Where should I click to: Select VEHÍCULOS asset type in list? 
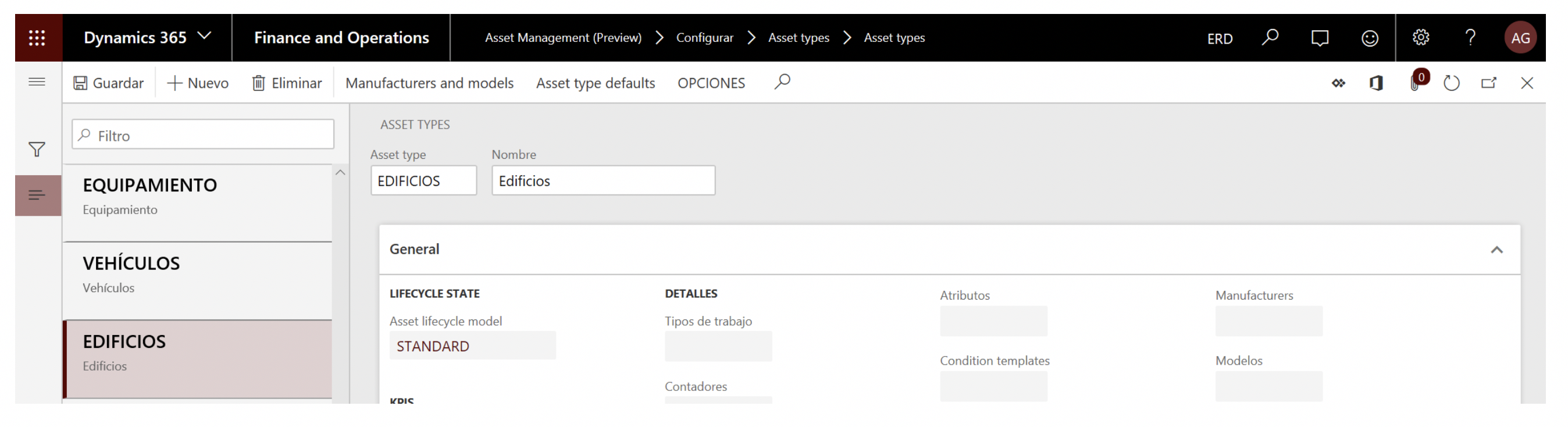pyautogui.click(x=197, y=281)
